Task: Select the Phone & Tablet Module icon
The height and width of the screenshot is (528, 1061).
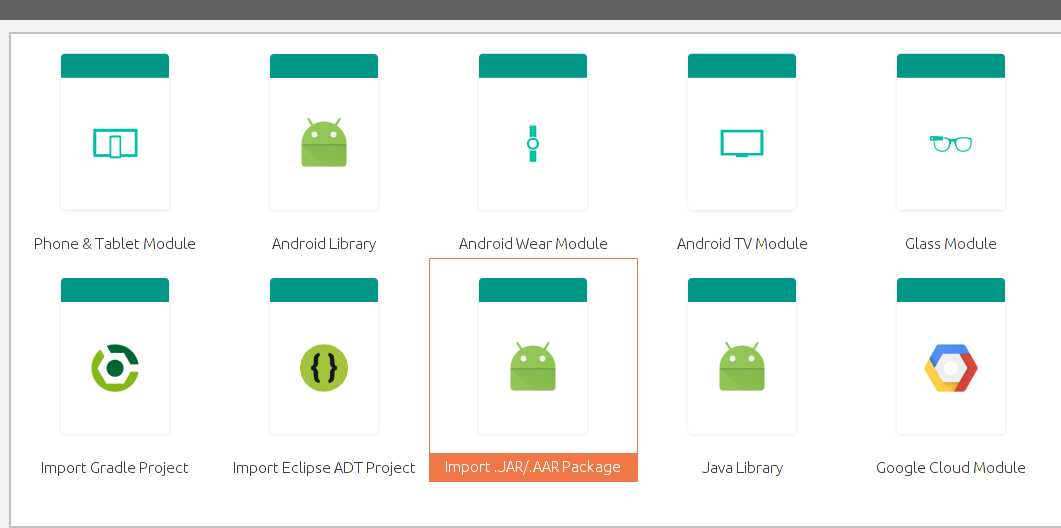Action: pos(115,144)
